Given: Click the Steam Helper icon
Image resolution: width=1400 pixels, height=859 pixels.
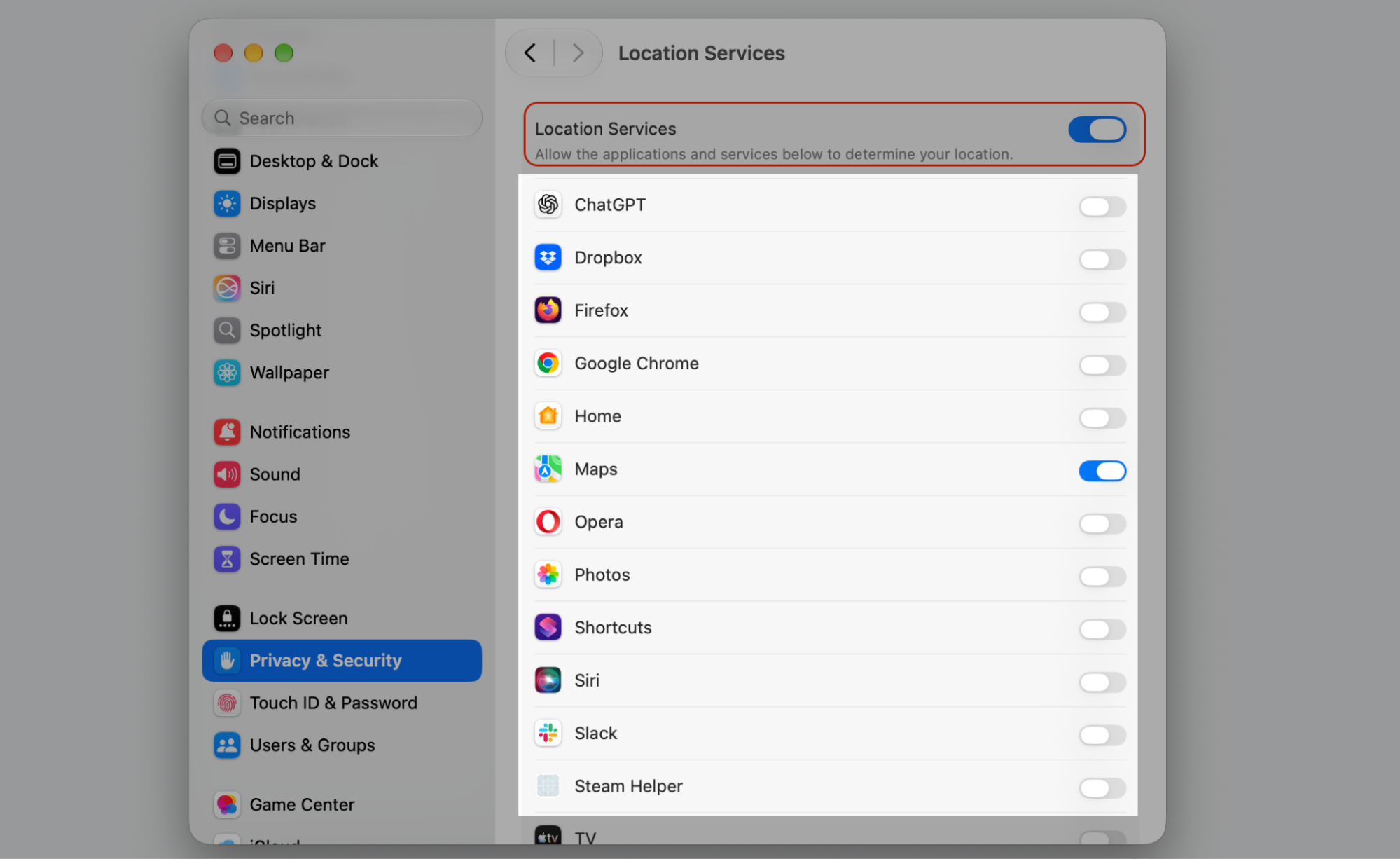Looking at the screenshot, I should pos(548,786).
